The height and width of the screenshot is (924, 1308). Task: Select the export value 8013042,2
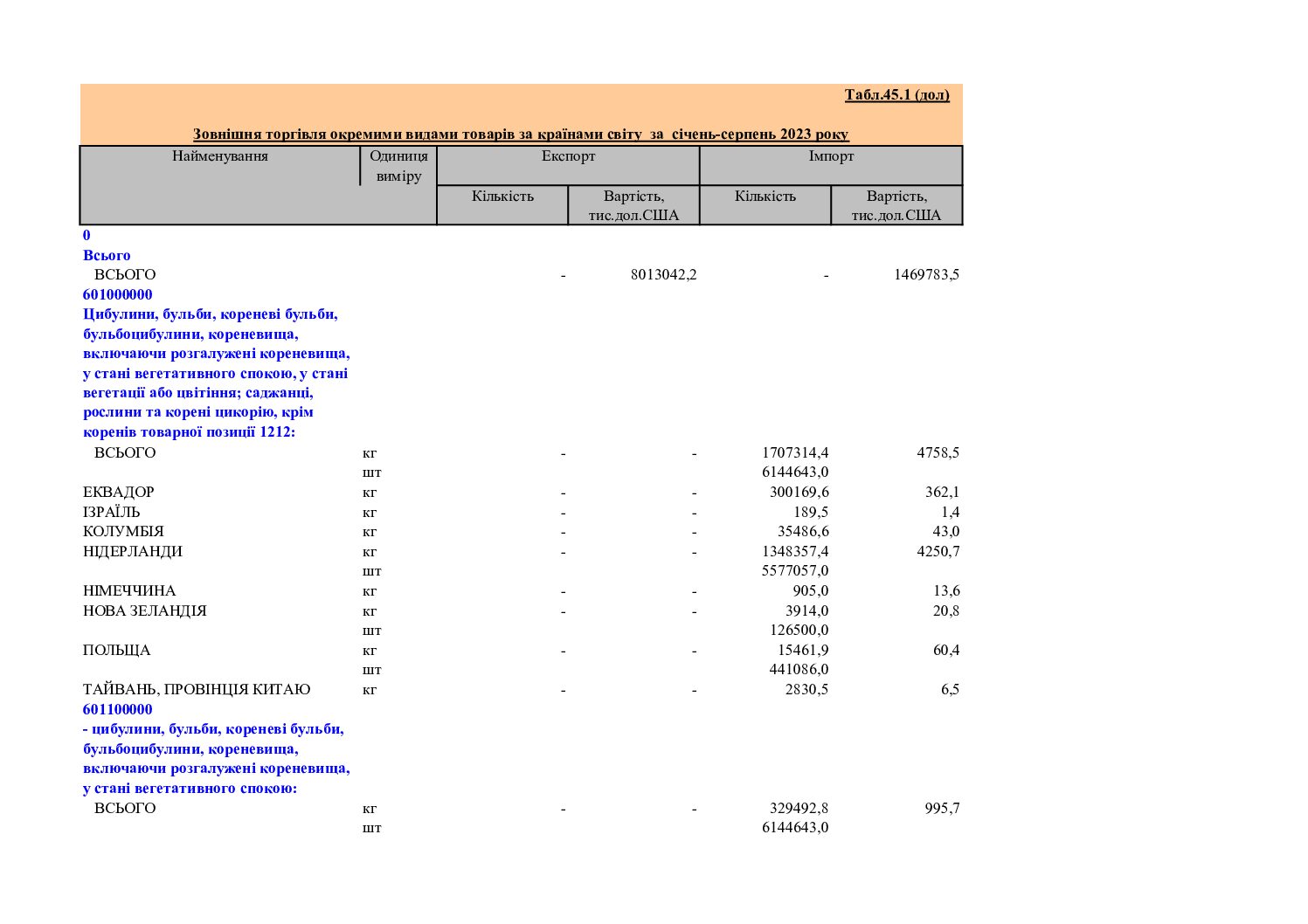click(663, 274)
